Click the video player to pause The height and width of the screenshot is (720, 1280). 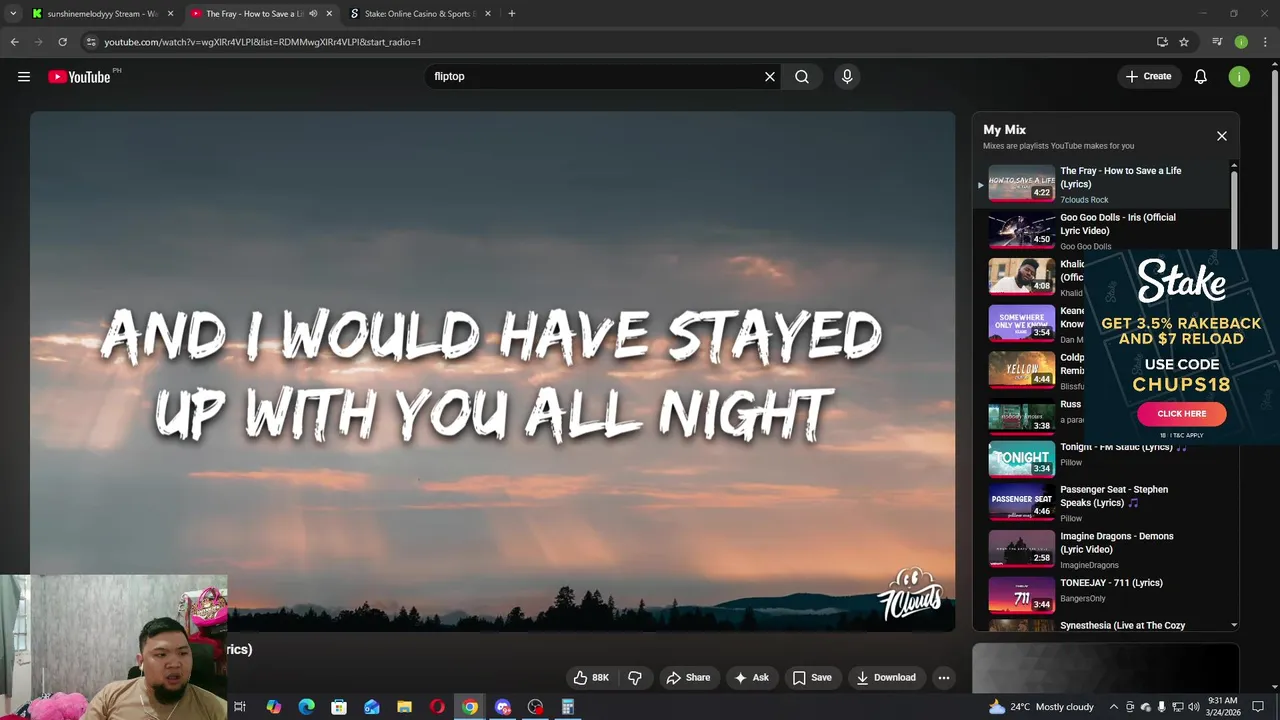tap(492, 371)
